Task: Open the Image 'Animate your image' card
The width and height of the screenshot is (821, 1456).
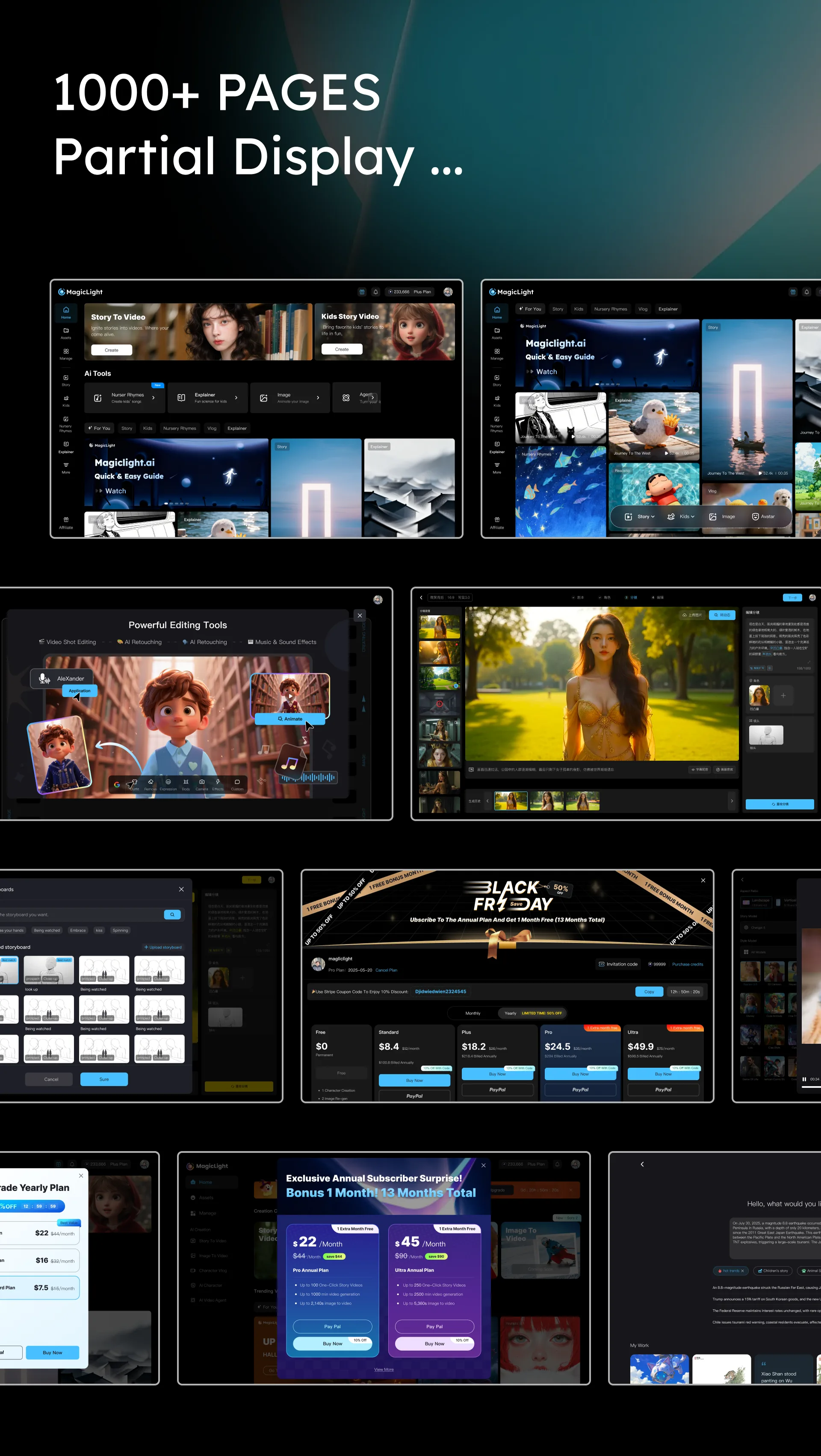Action: [289, 398]
